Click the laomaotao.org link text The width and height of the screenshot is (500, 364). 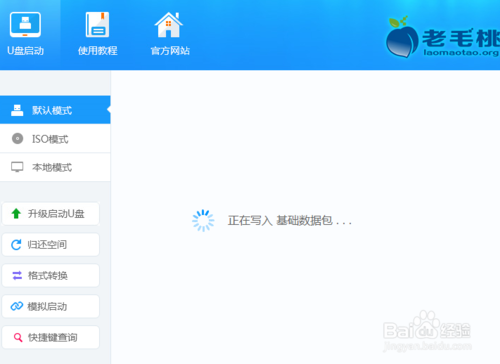point(461,53)
